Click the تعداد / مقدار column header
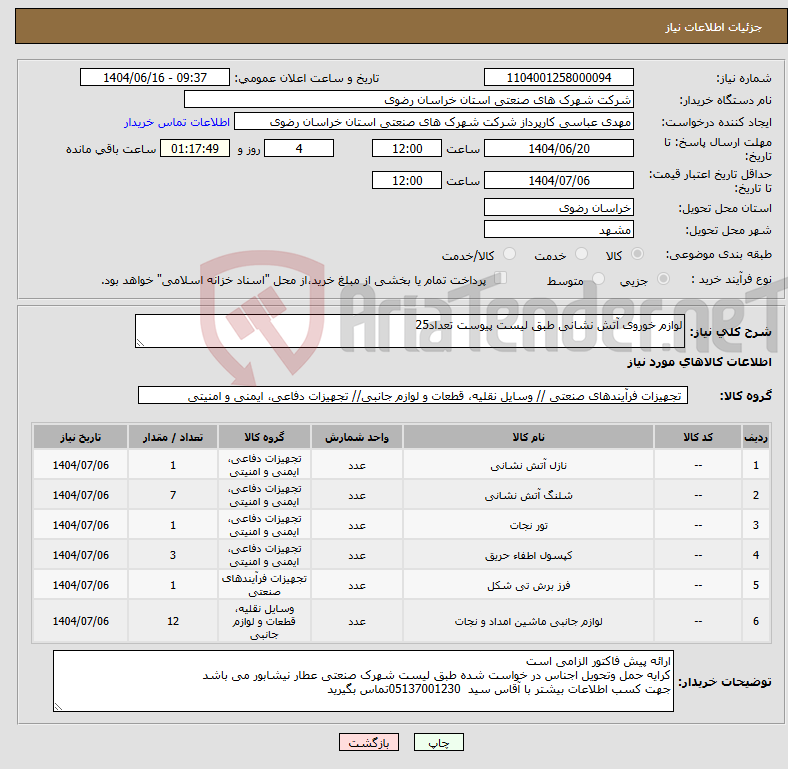This screenshot has width=788, height=769. [x=173, y=437]
